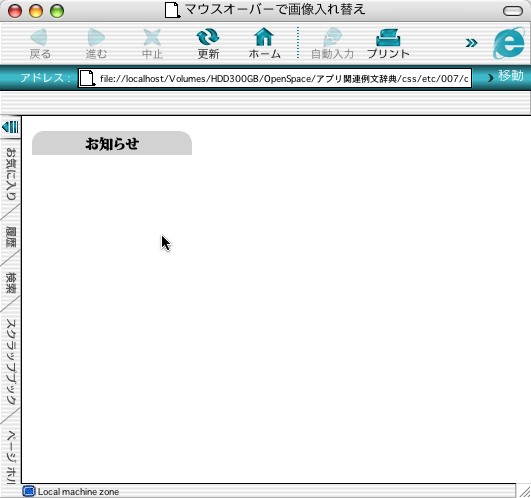Expand hidden toolbar items with the double chevron
This screenshot has width=531, height=498.
coord(471,43)
